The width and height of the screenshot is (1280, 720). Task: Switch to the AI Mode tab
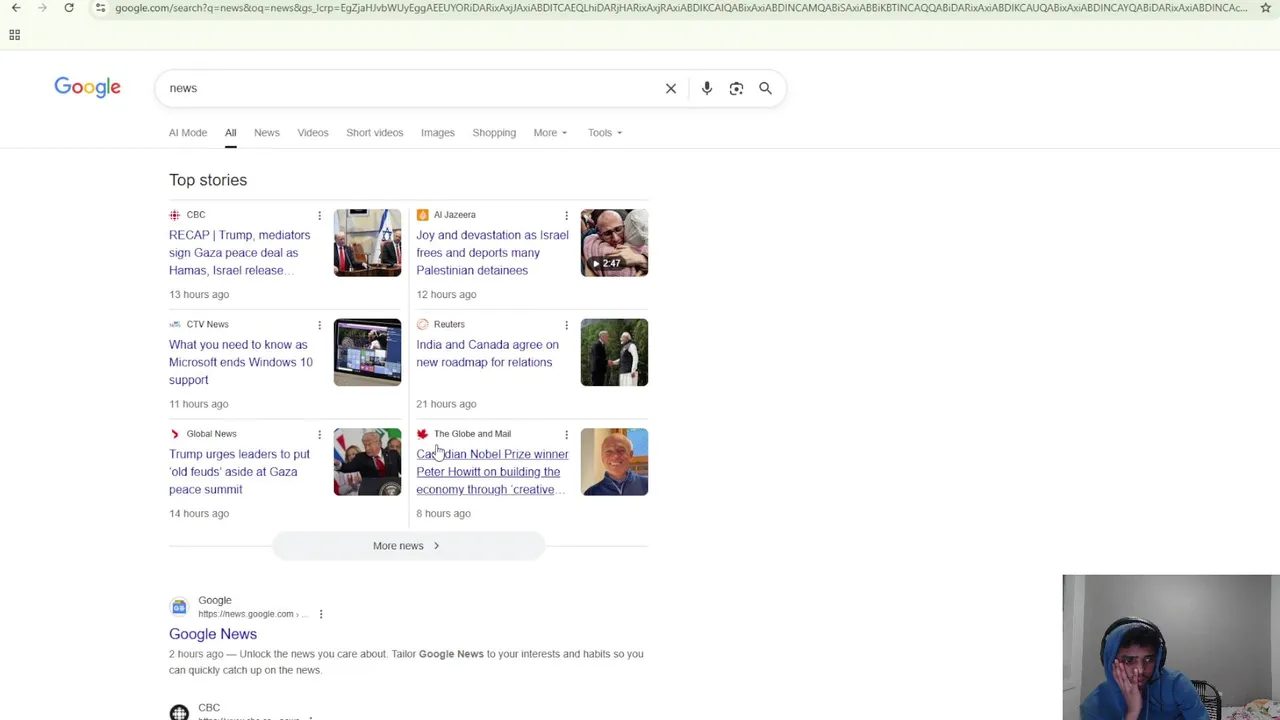[188, 132]
